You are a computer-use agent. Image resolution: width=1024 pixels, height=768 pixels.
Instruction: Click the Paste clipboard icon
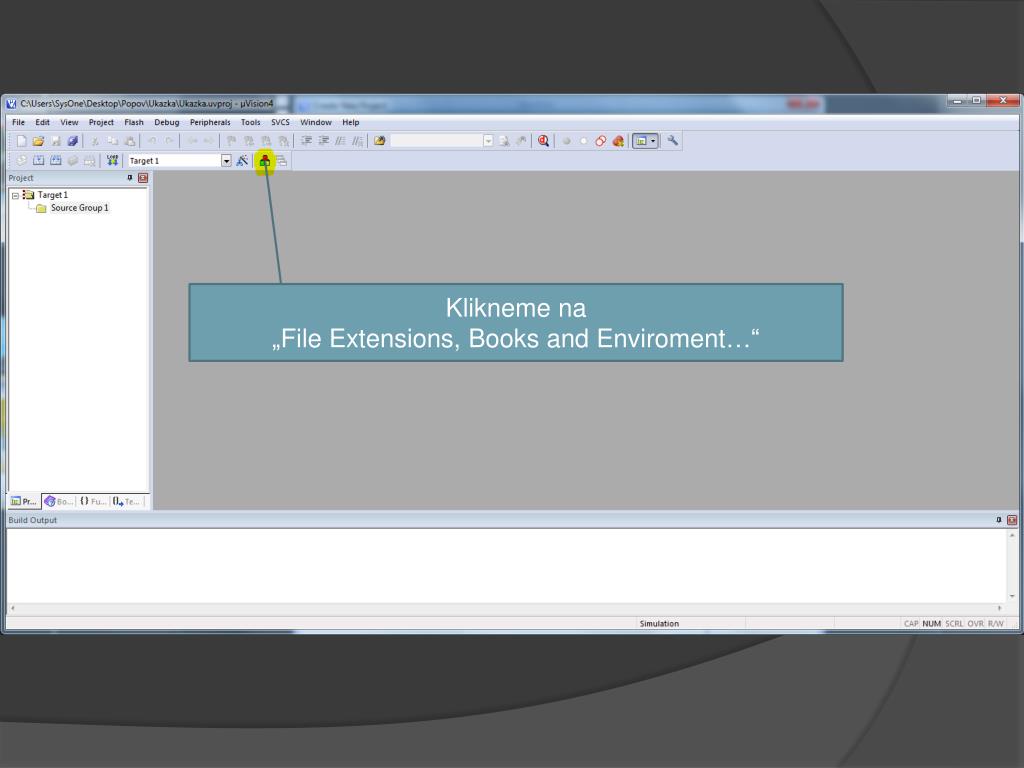130,141
